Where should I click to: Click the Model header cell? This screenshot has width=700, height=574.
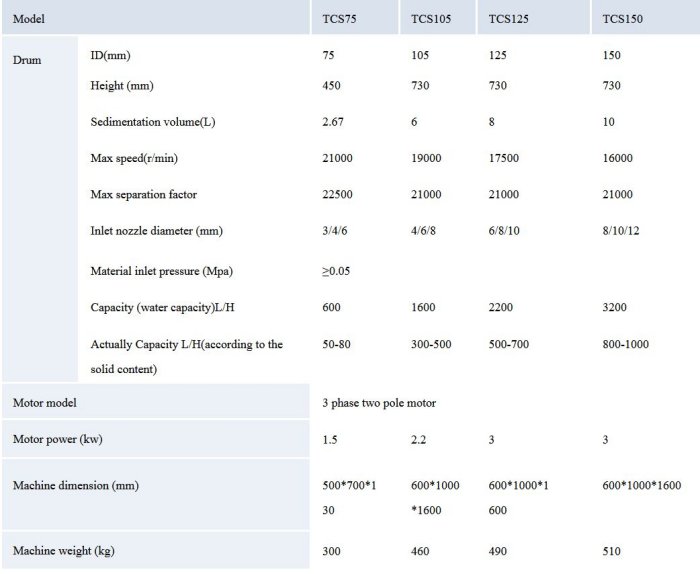[x=29, y=19]
